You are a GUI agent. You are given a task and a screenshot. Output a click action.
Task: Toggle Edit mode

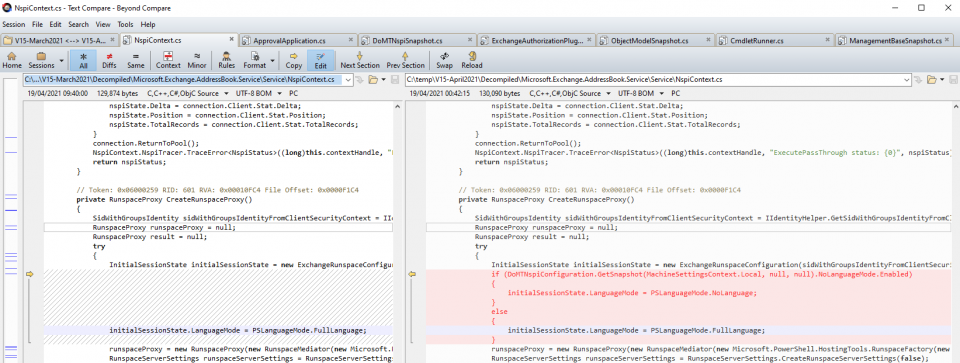321,60
